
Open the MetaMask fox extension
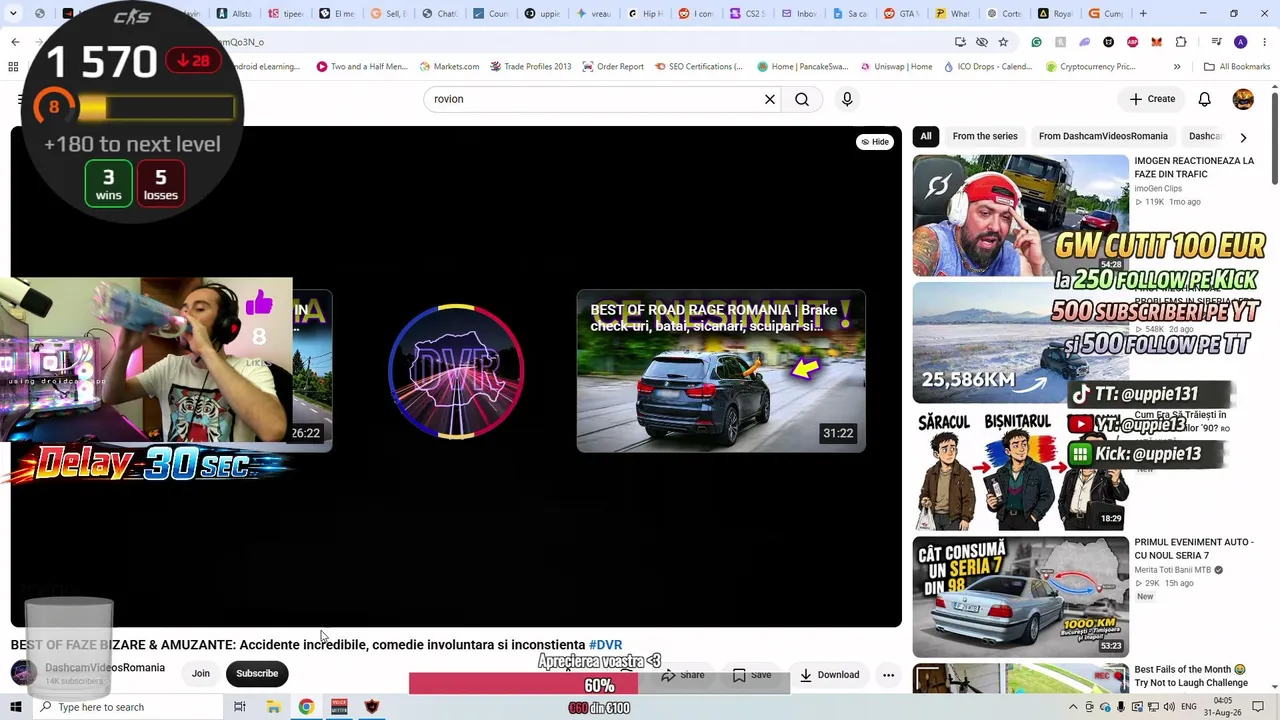[x=1157, y=42]
